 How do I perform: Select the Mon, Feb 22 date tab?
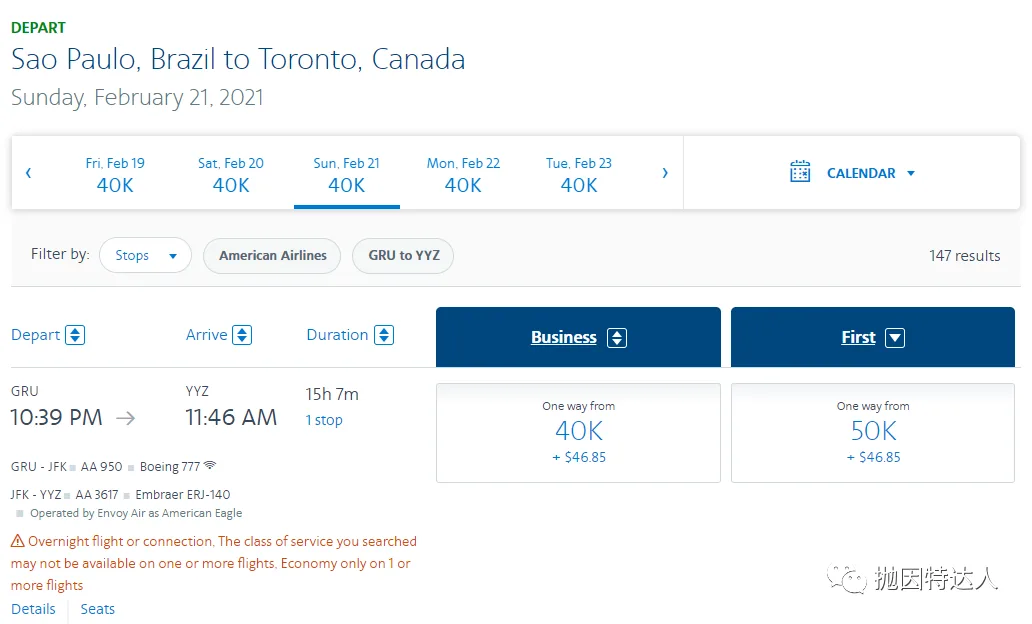[x=463, y=173]
